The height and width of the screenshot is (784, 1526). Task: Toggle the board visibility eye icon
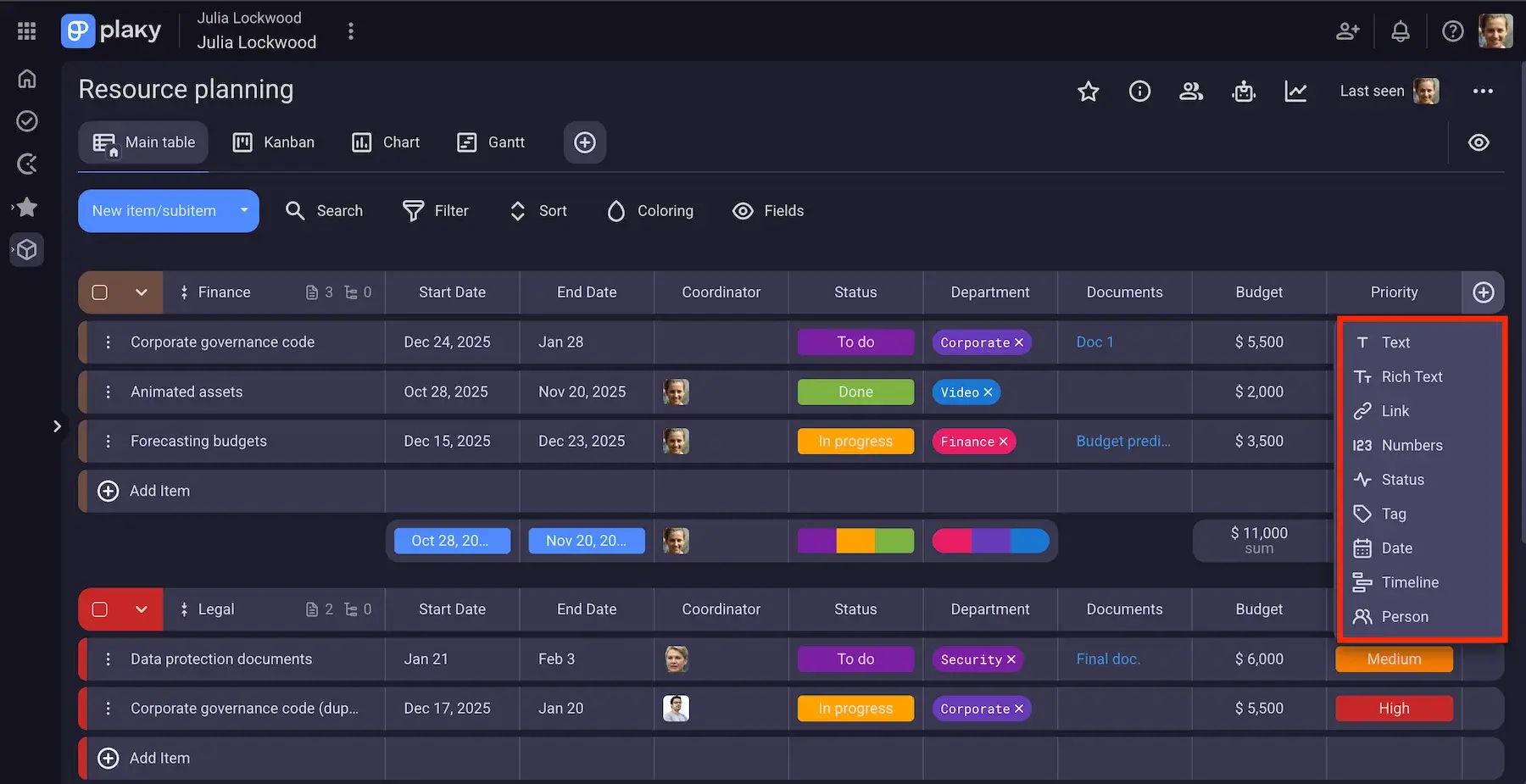(1479, 142)
